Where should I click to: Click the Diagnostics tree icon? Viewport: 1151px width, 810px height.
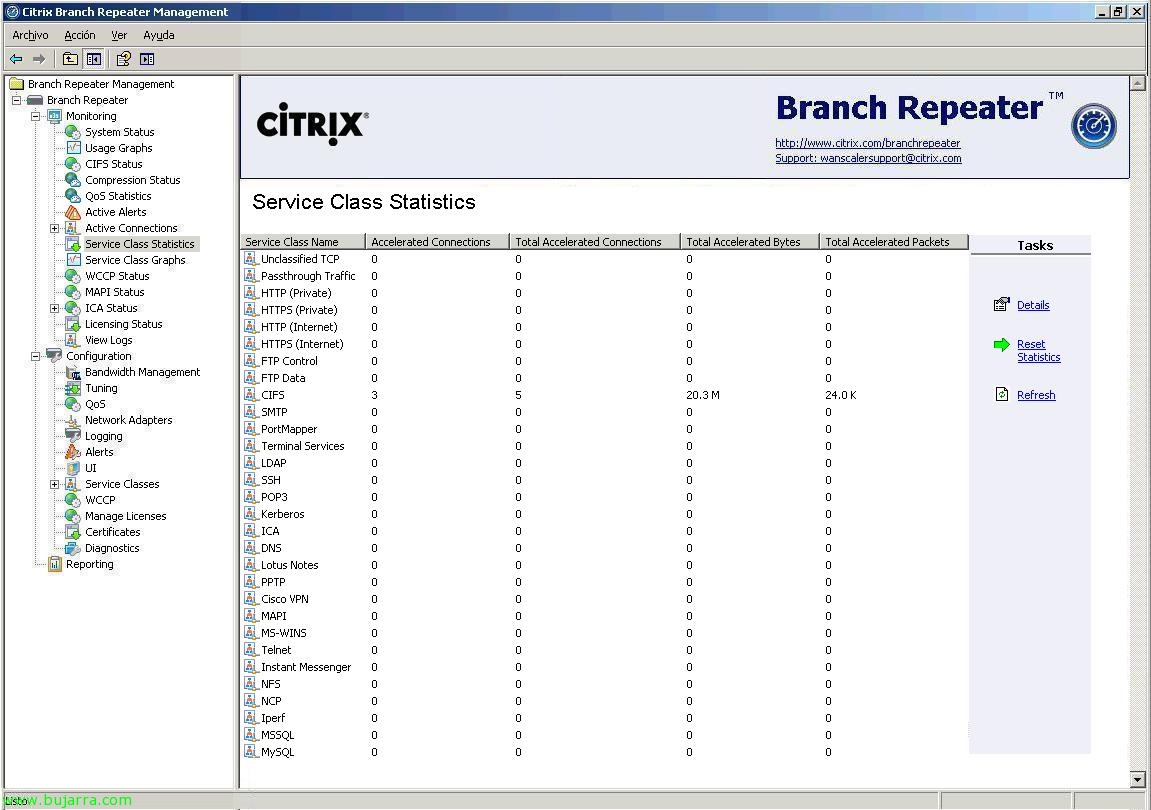[73, 549]
